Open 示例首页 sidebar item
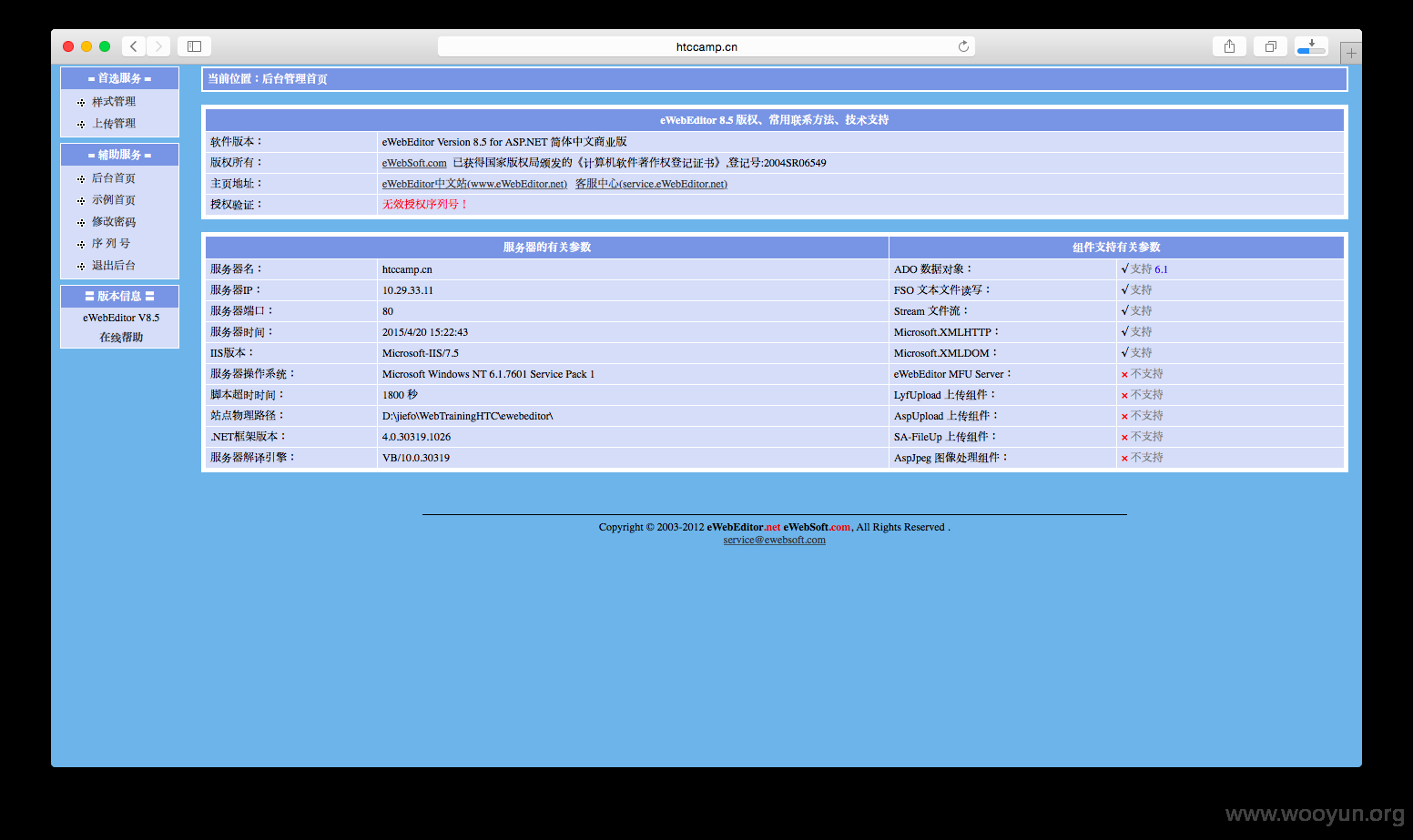Viewport: 1413px width, 840px height. pyautogui.click(x=114, y=200)
